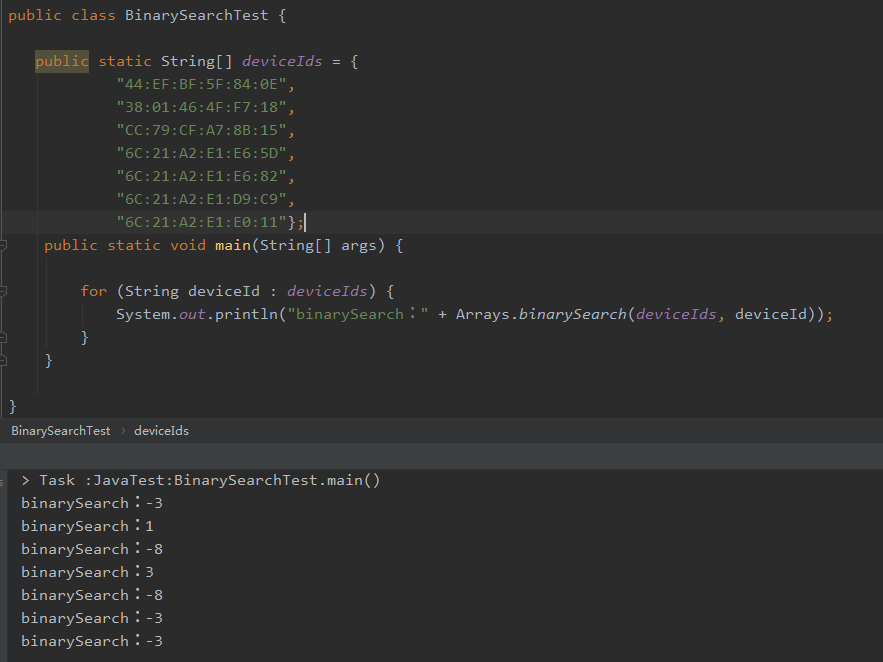Click the console output "binarySearch：1"
883x662 pixels.
(87, 526)
